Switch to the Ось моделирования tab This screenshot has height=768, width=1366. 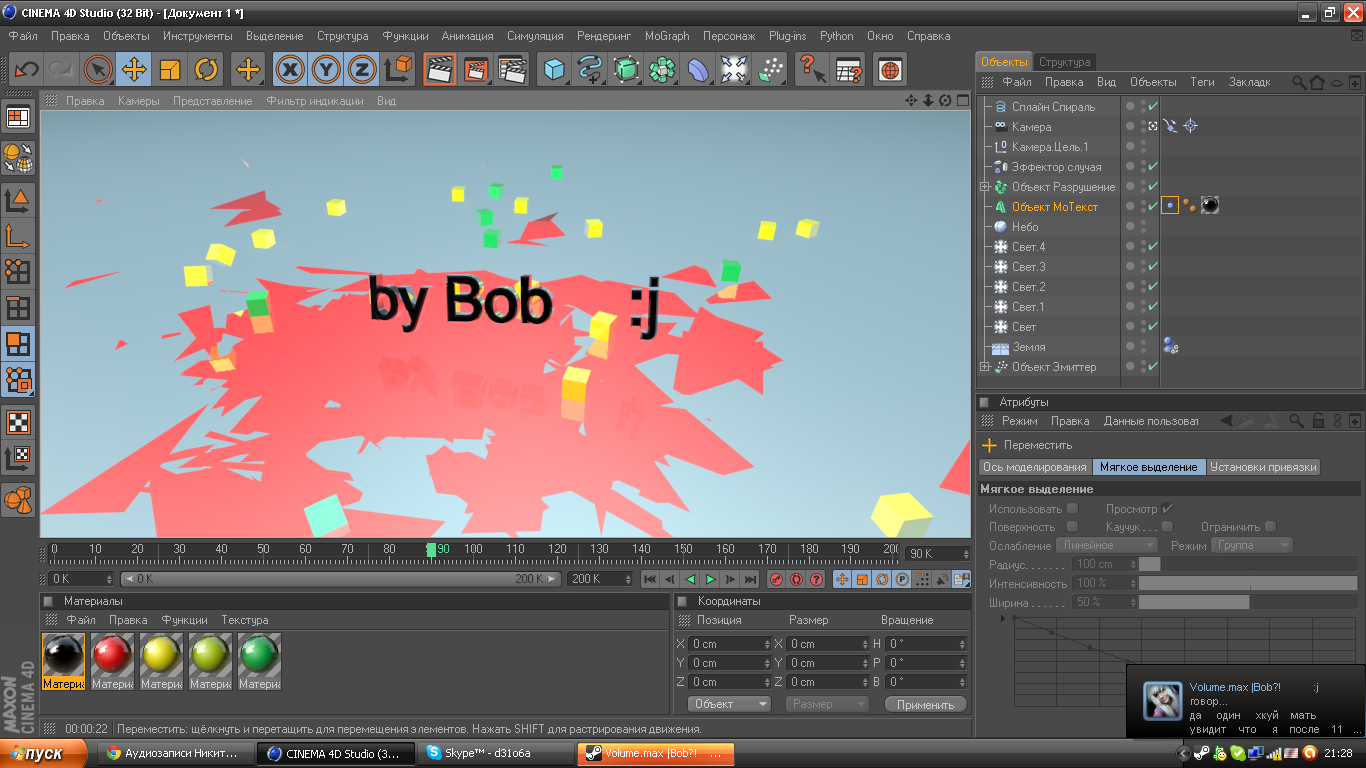tap(1034, 467)
